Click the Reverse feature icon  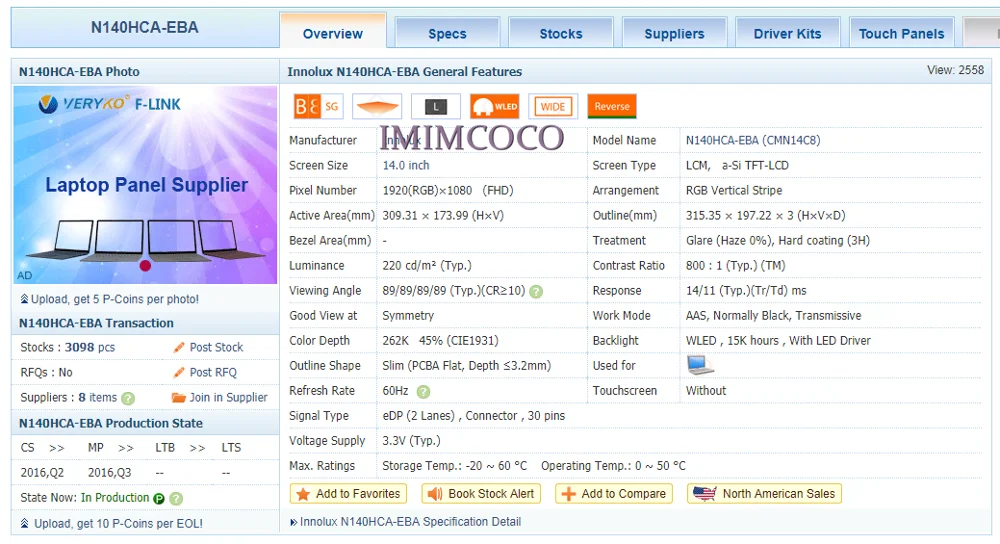pyautogui.click(x=612, y=107)
